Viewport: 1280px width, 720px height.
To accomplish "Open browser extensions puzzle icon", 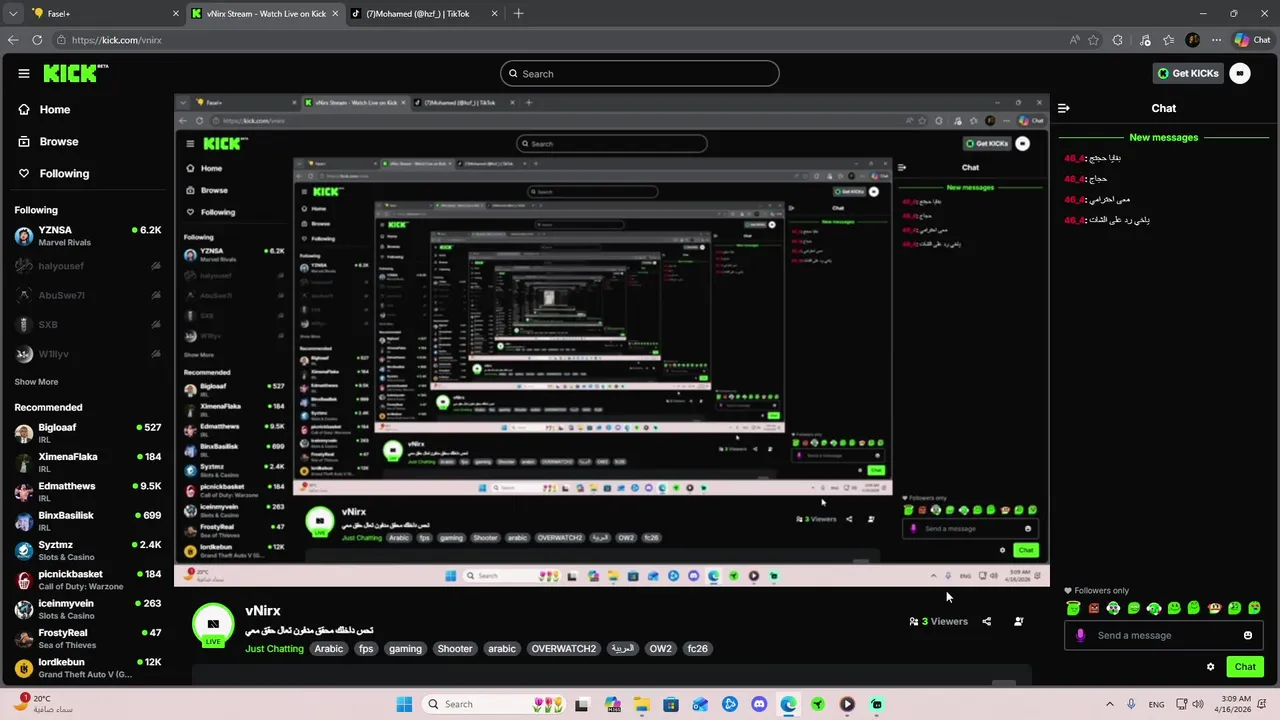I will 1118,40.
